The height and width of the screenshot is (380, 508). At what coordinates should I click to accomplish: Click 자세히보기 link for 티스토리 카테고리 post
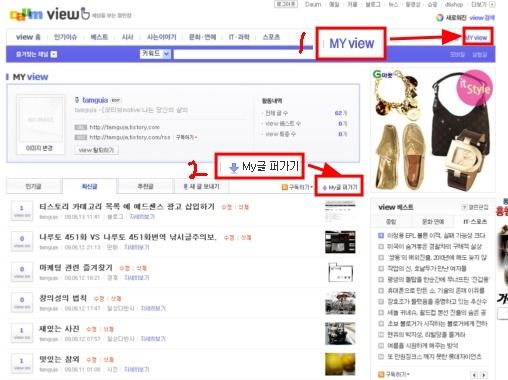click(x=142, y=217)
